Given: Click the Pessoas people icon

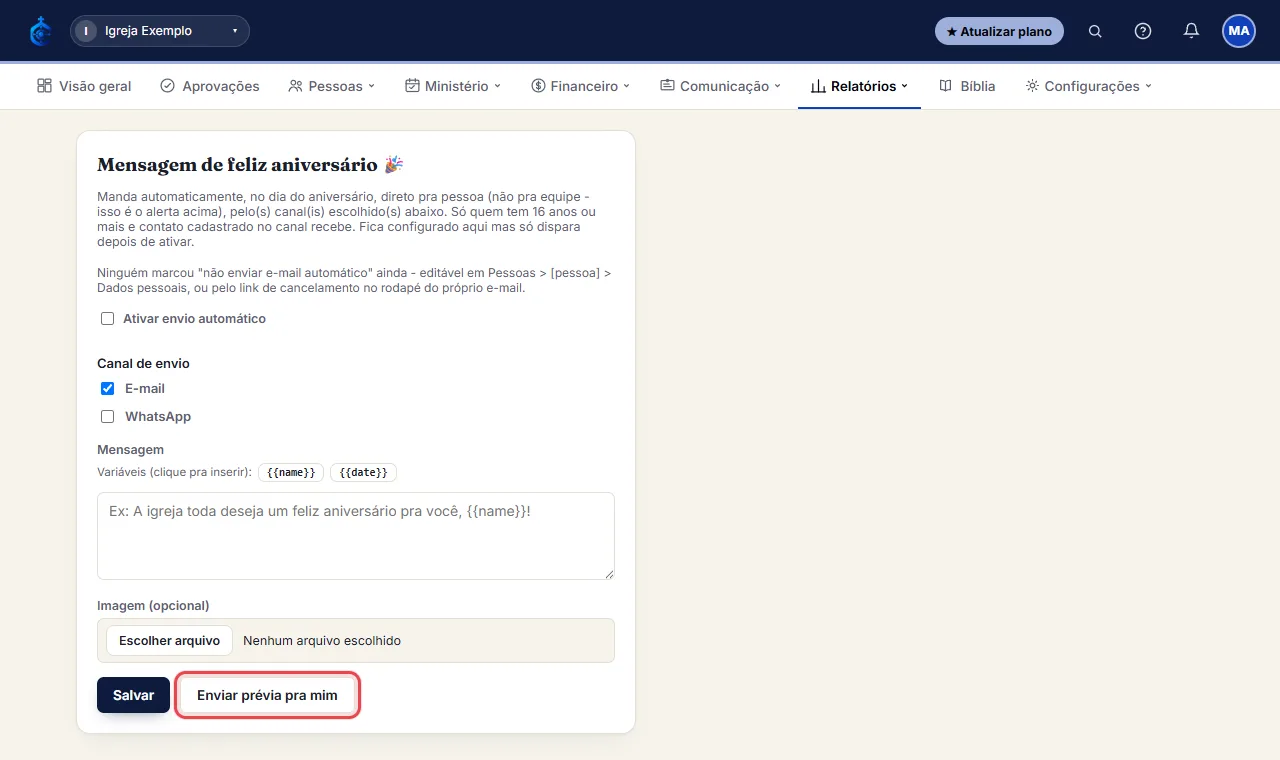Looking at the screenshot, I should (295, 86).
